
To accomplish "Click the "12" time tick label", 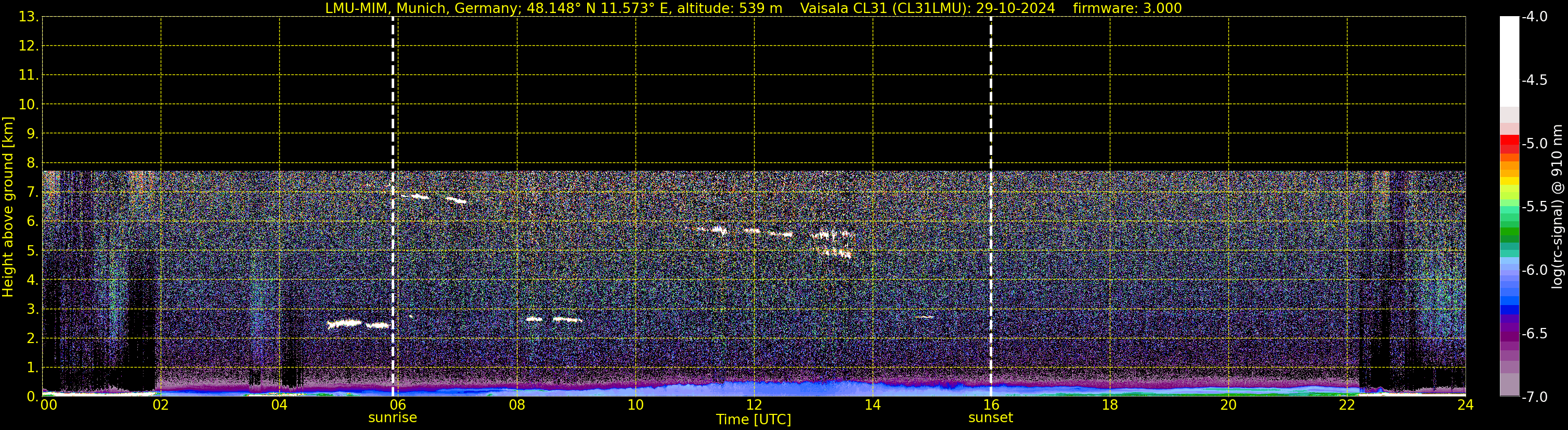I will tap(754, 405).
